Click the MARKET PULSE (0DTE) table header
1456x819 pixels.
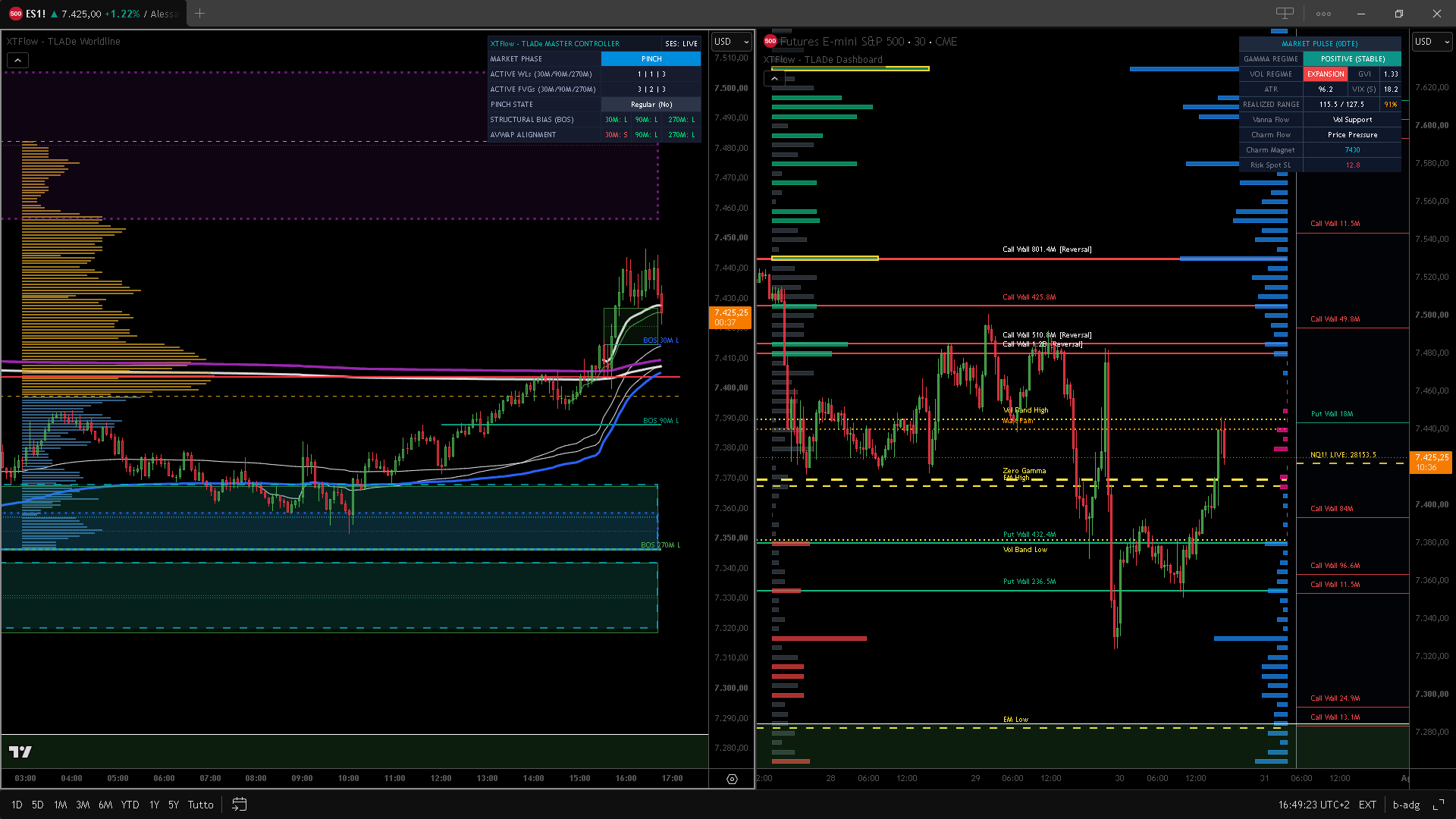1320,44
